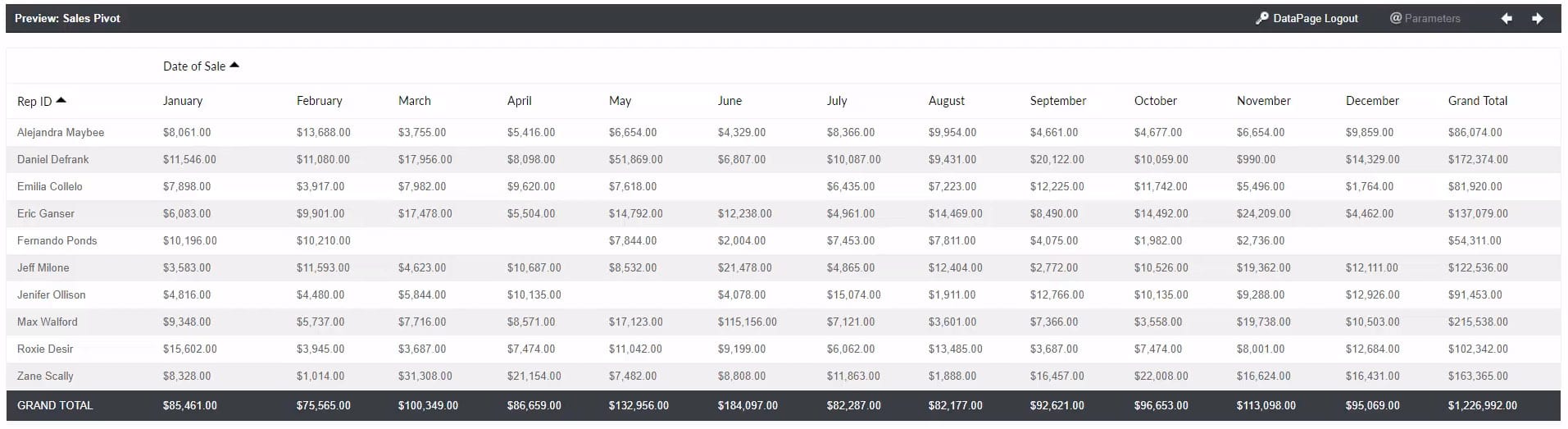This screenshot has height=429, width=1568.
Task: Click the DataPage Logout key icon
Action: point(1262,18)
